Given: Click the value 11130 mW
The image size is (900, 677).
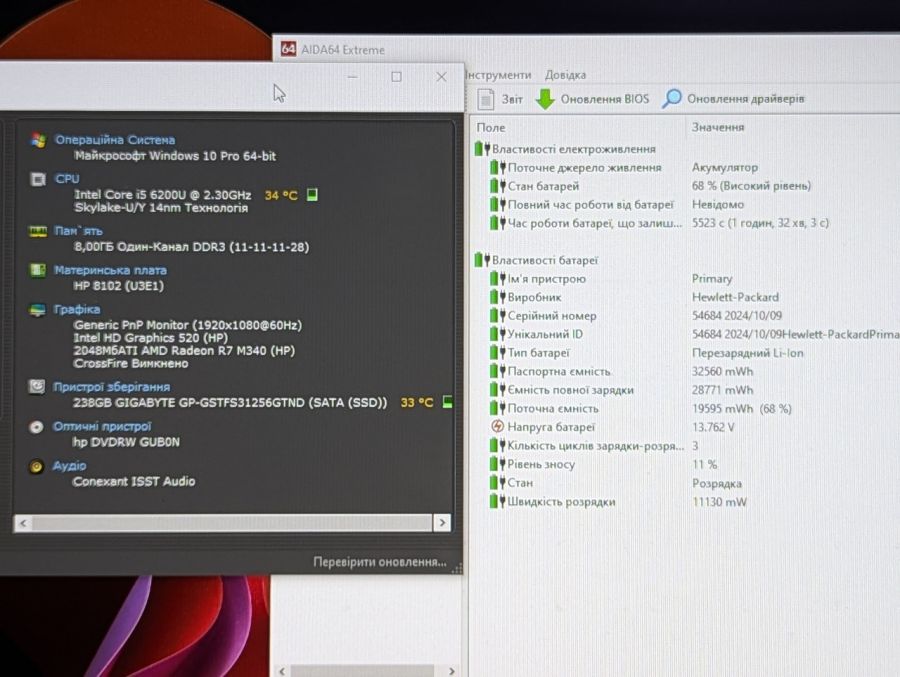Looking at the screenshot, I should tap(719, 502).
